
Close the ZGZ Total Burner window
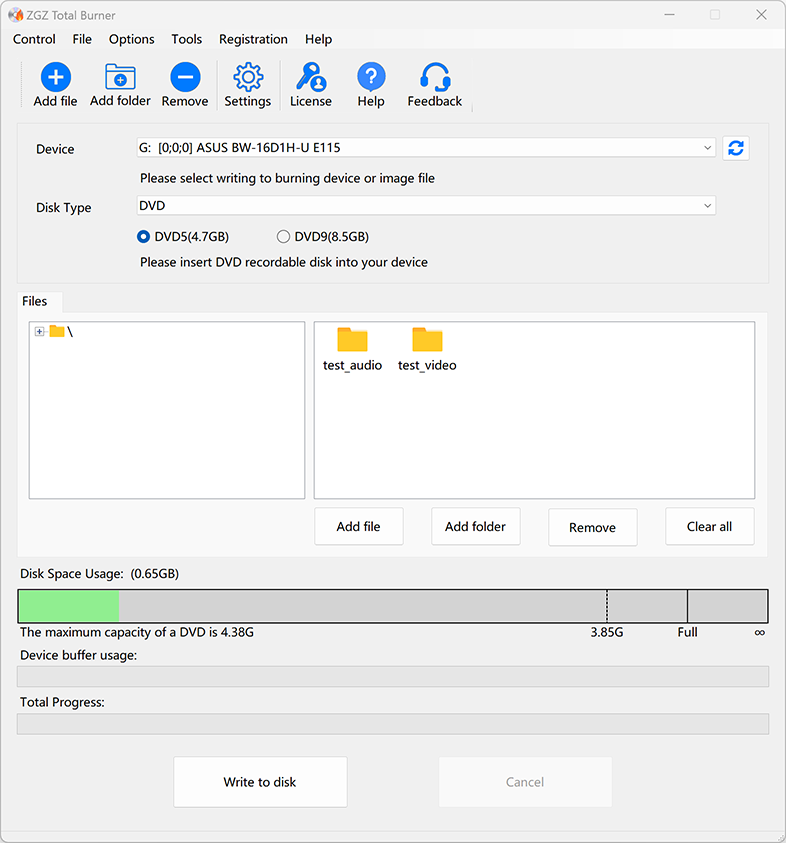click(x=761, y=15)
